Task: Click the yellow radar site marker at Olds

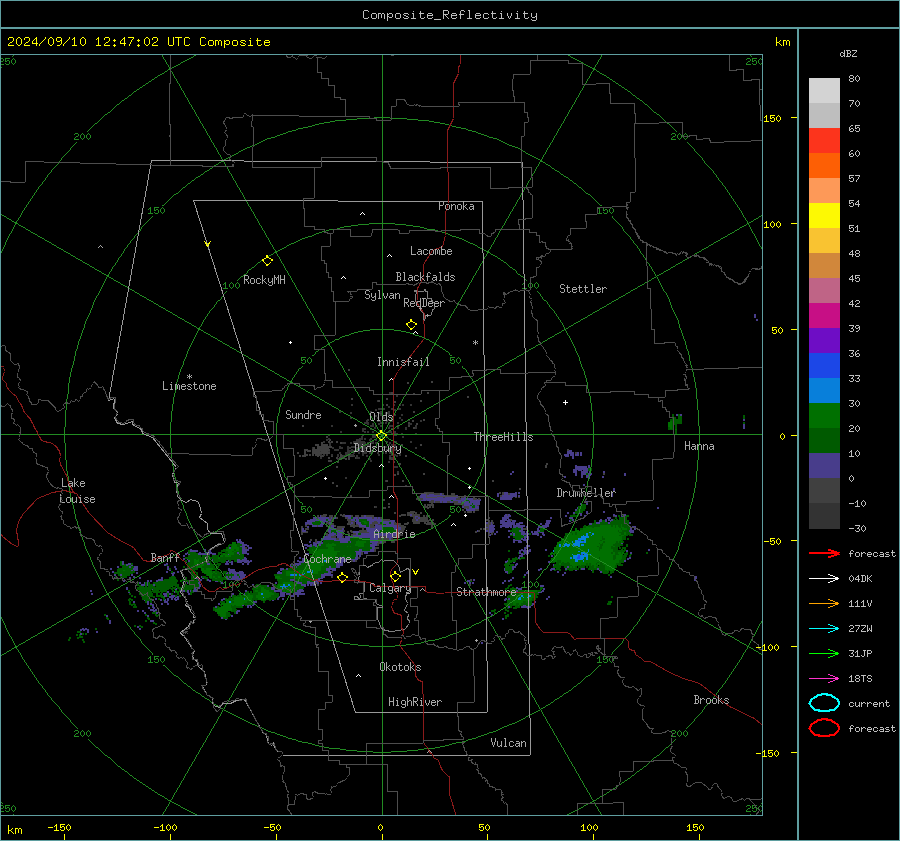Action: click(381, 436)
